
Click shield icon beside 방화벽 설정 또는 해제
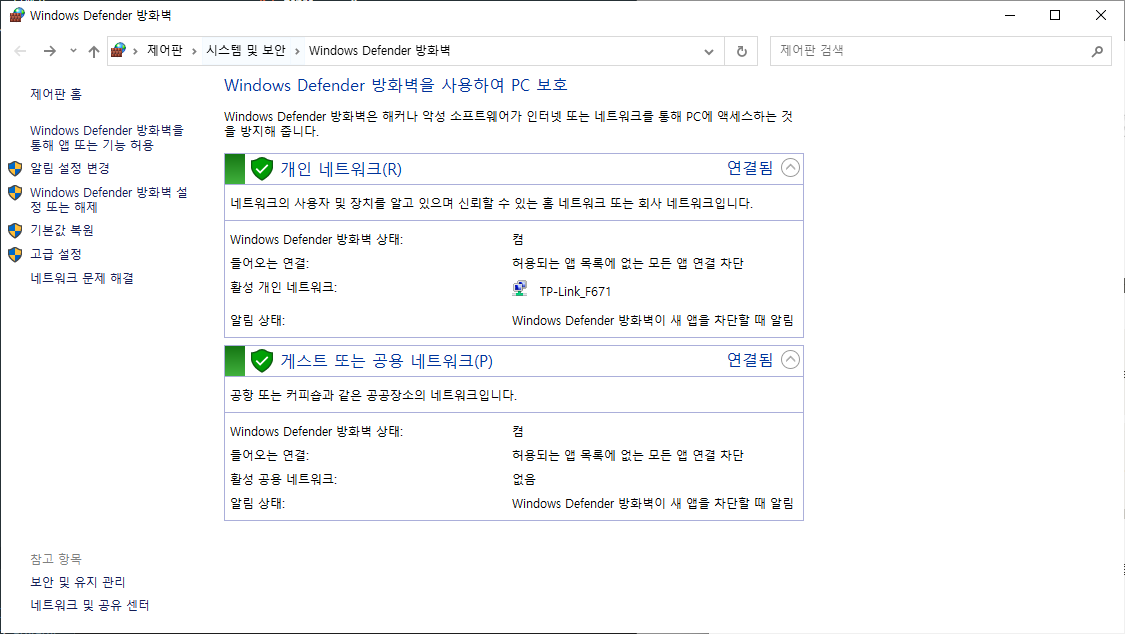tap(15, 193)
